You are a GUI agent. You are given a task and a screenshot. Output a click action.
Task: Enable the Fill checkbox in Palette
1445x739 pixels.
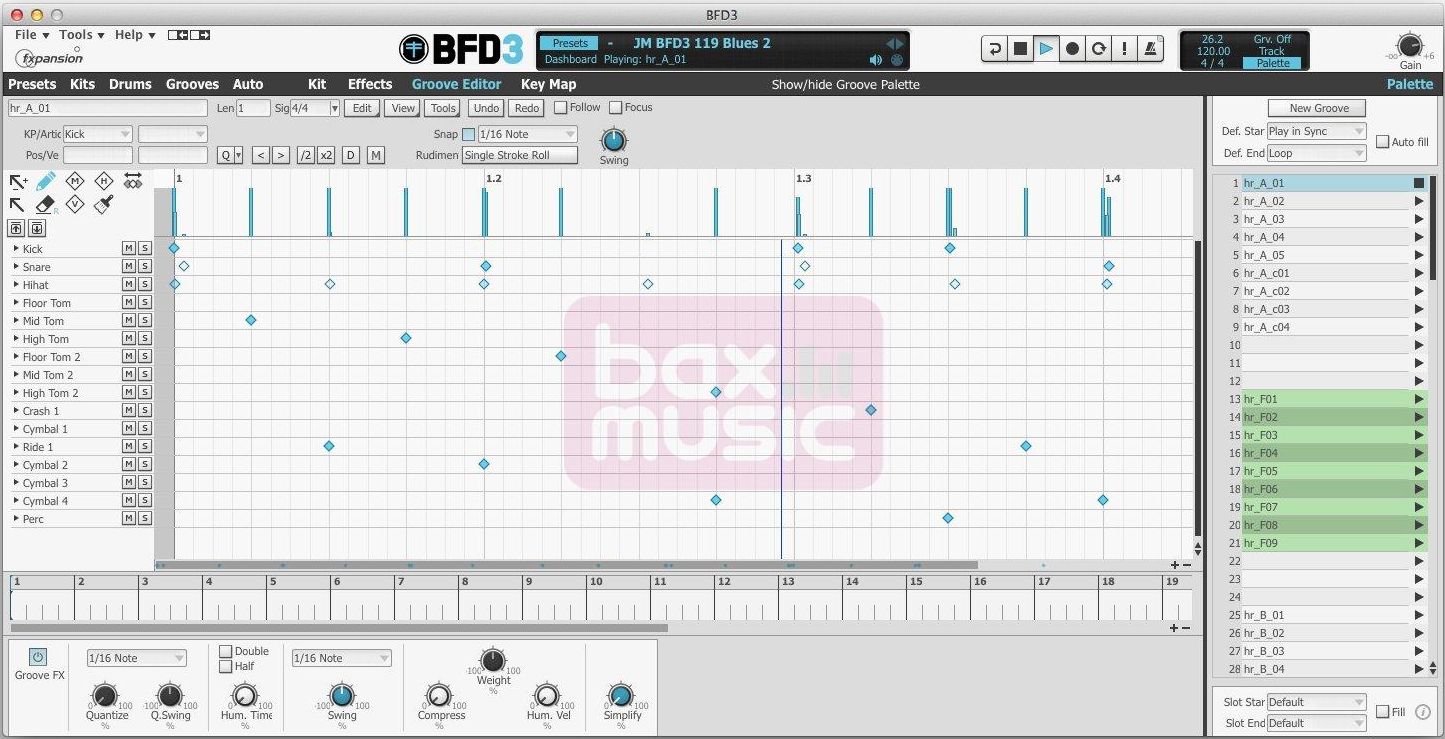1382,712
